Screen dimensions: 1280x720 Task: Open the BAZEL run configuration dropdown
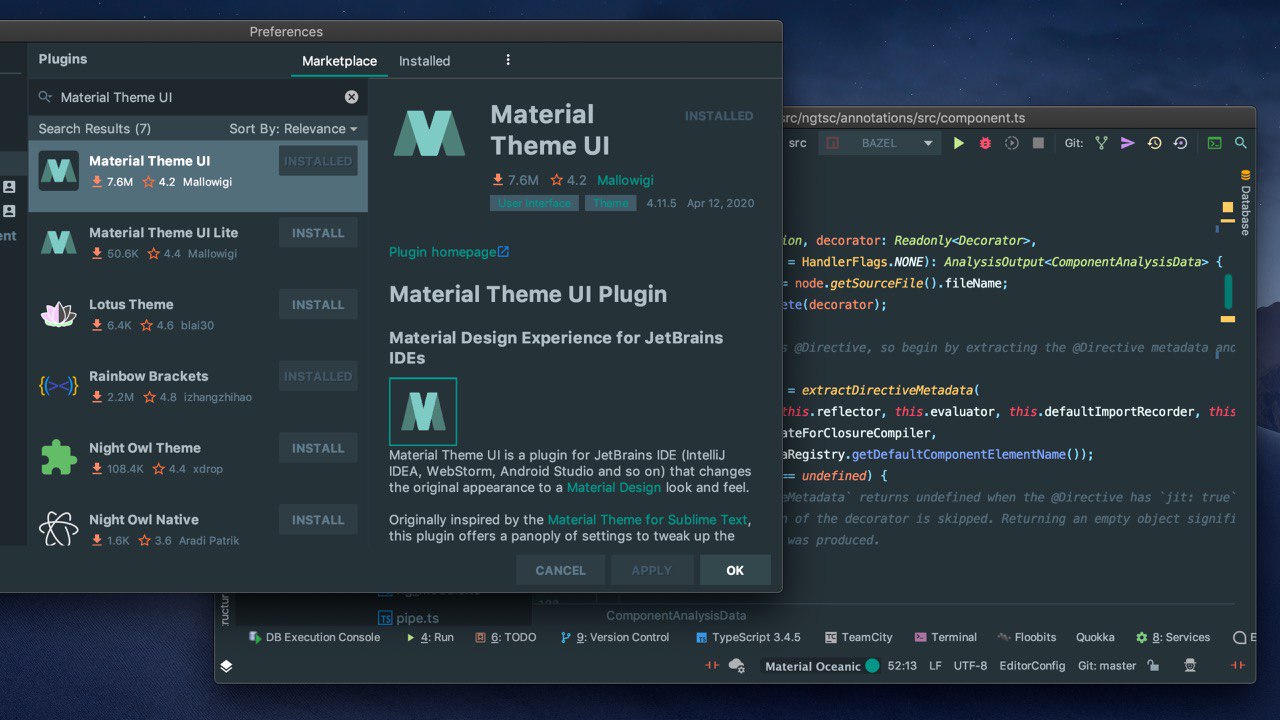point(878,143)
